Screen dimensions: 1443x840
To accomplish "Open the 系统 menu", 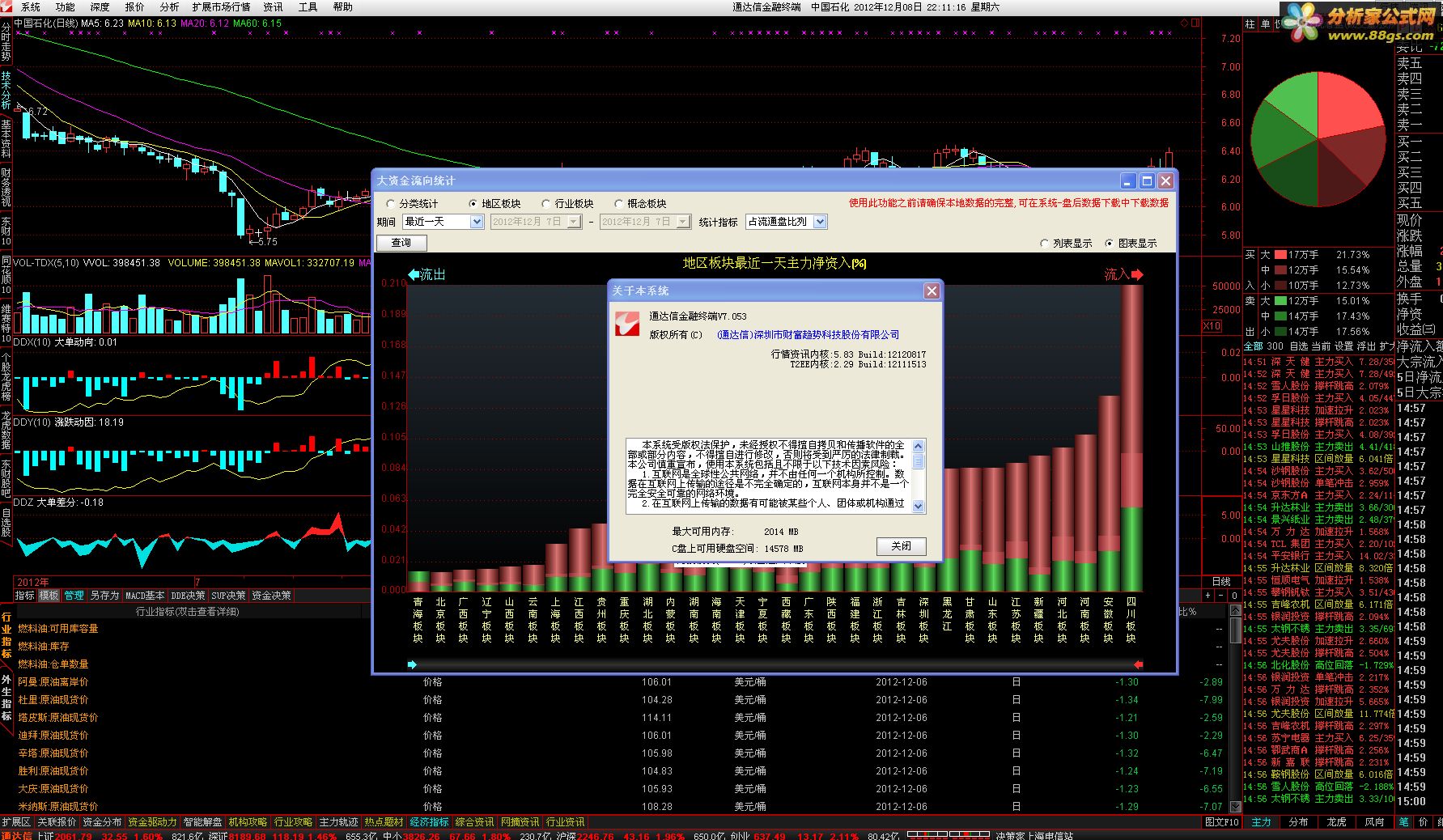I will (x=31, y=6).
